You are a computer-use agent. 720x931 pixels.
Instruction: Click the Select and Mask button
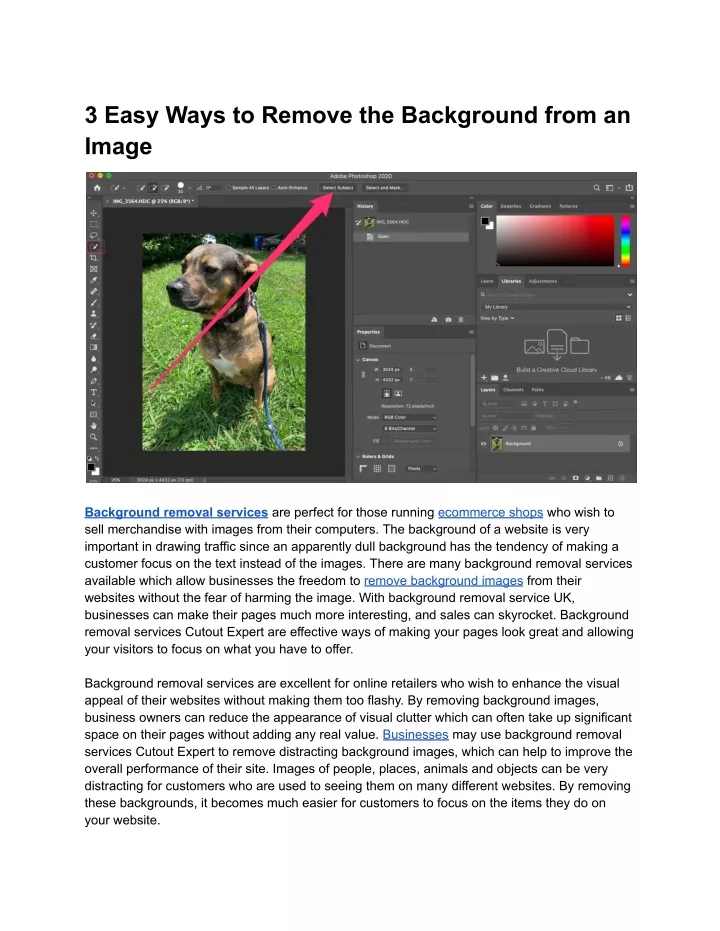384,188
